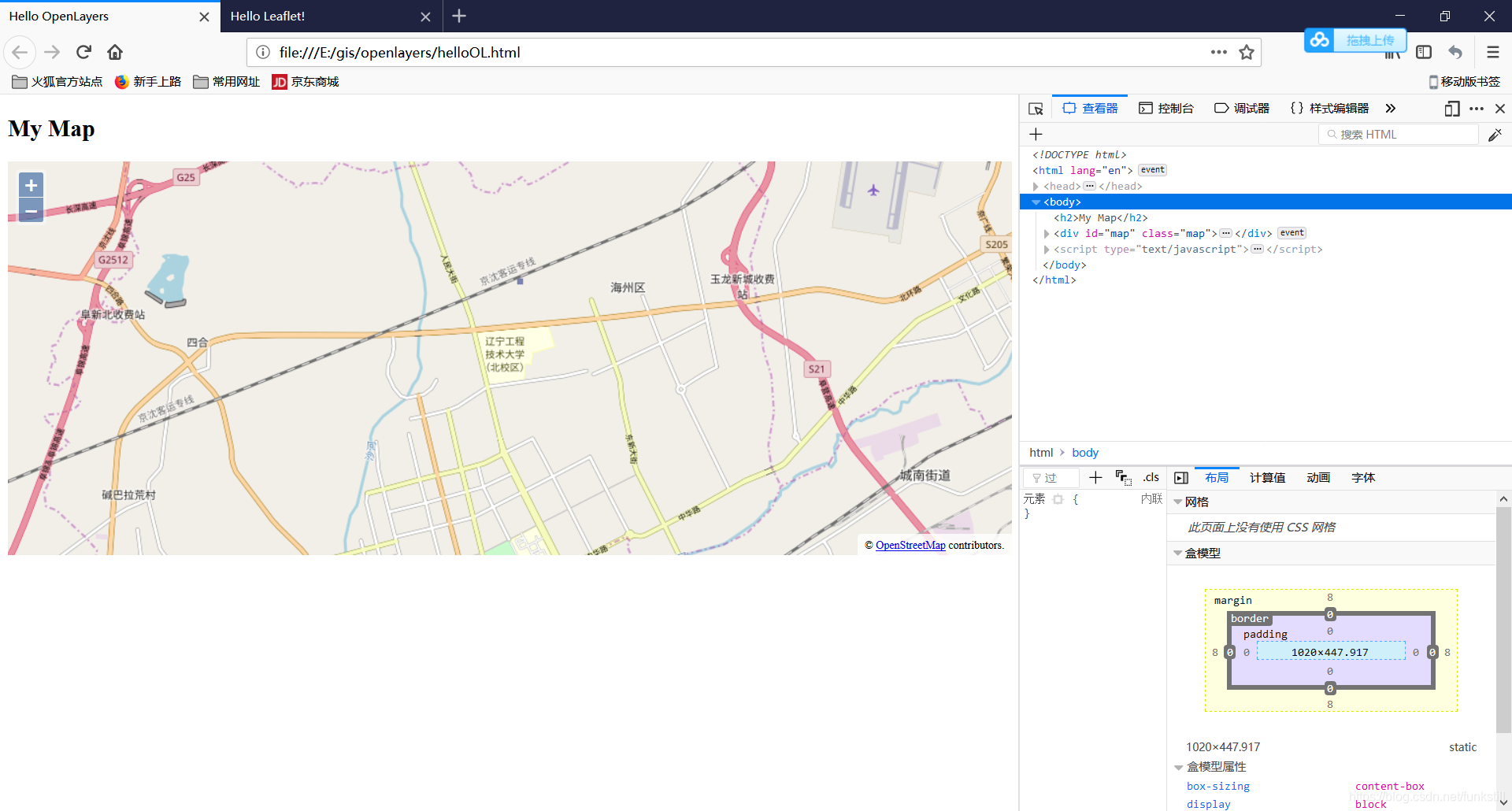Click the 拖拽上传 upload button
Image resolution: width=1512 pixels, height=811 pixels.
[1370, 40]
